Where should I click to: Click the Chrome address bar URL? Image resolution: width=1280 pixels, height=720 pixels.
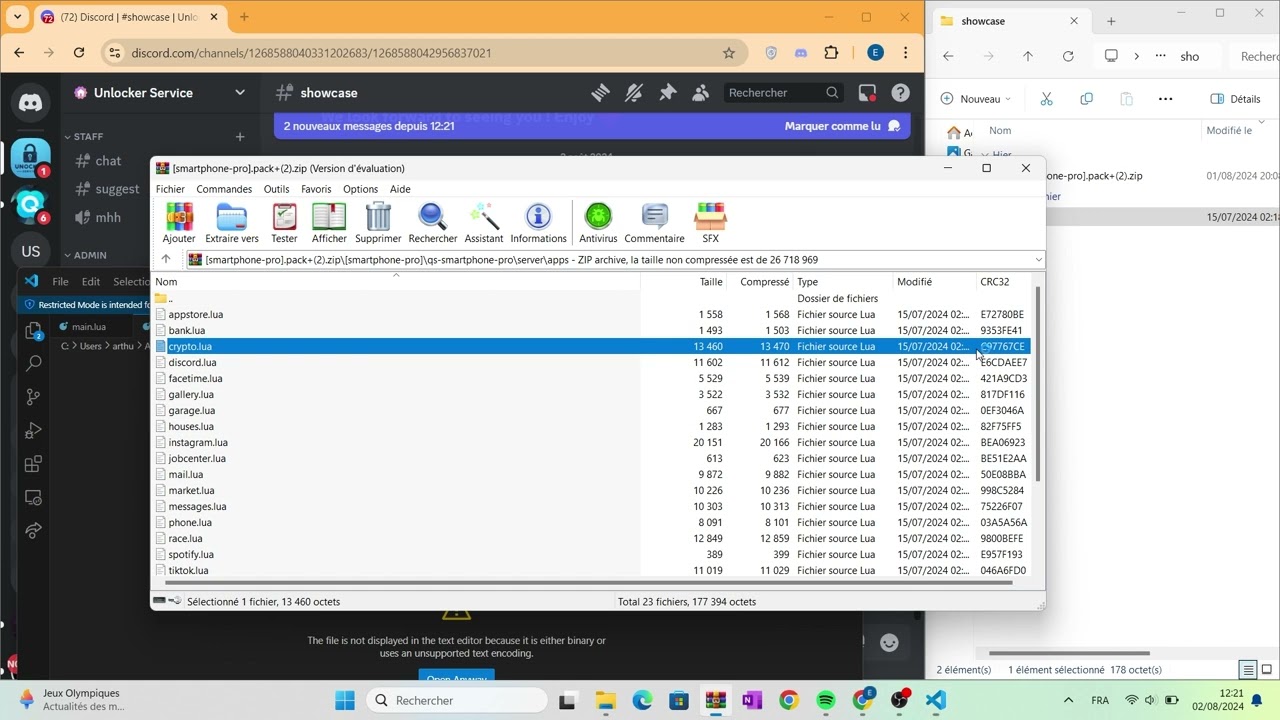tap(311, 53)
